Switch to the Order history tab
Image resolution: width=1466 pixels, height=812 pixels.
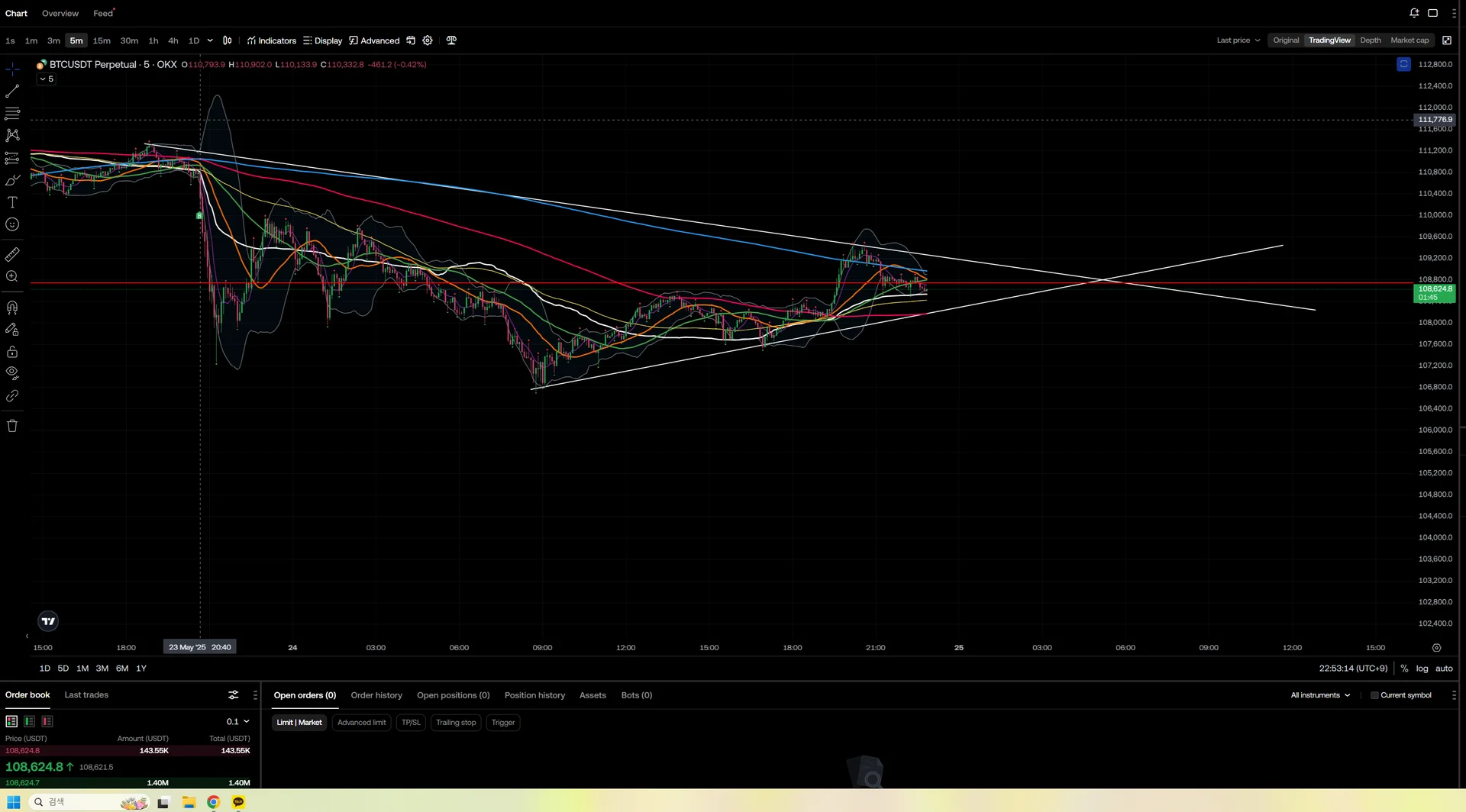point(376,695)
